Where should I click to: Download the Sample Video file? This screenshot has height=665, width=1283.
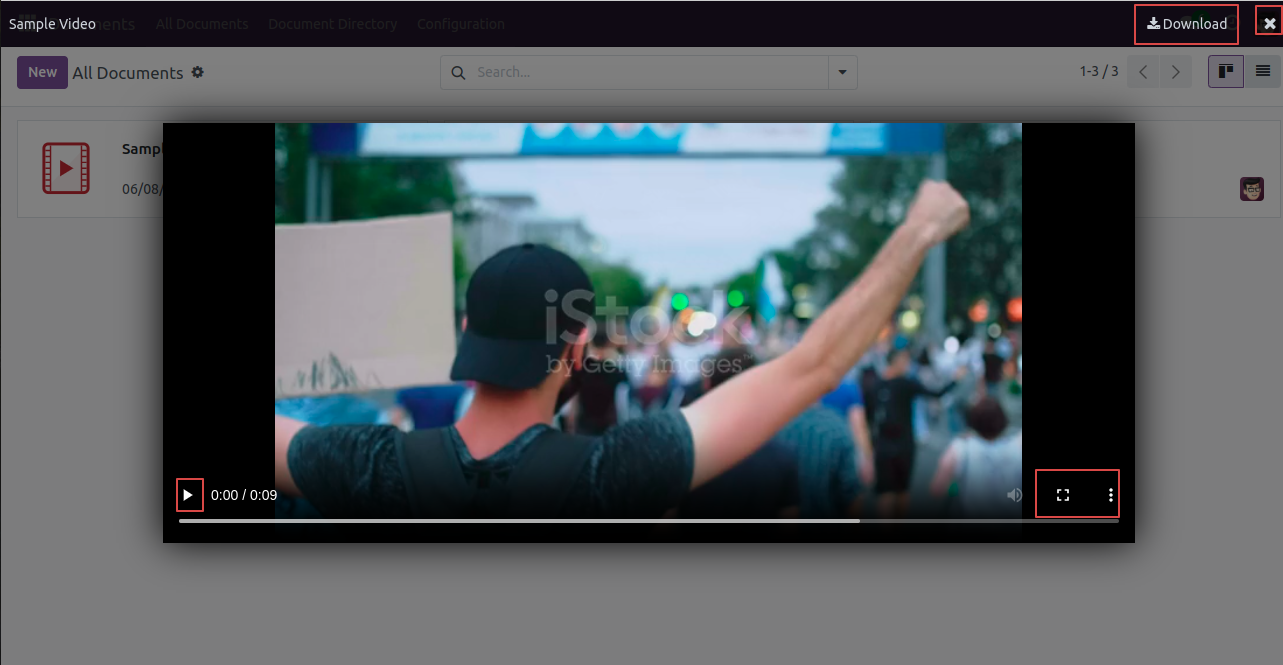1186,24
